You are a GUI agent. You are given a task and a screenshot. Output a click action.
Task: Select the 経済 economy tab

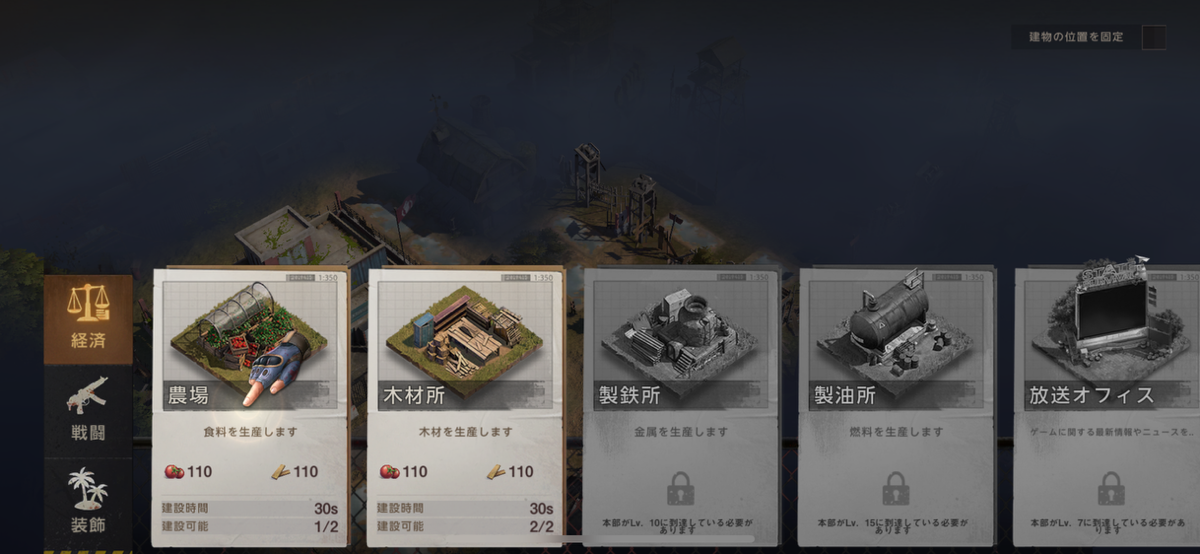[88, 319]
